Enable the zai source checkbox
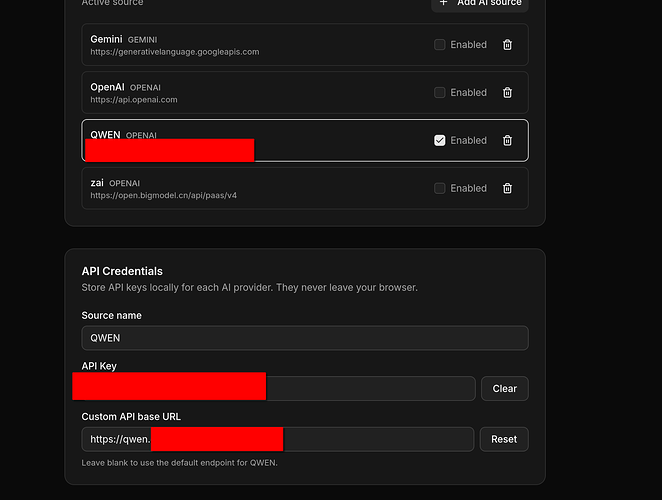This screenshot has height=500, width=662. [440, 188]
